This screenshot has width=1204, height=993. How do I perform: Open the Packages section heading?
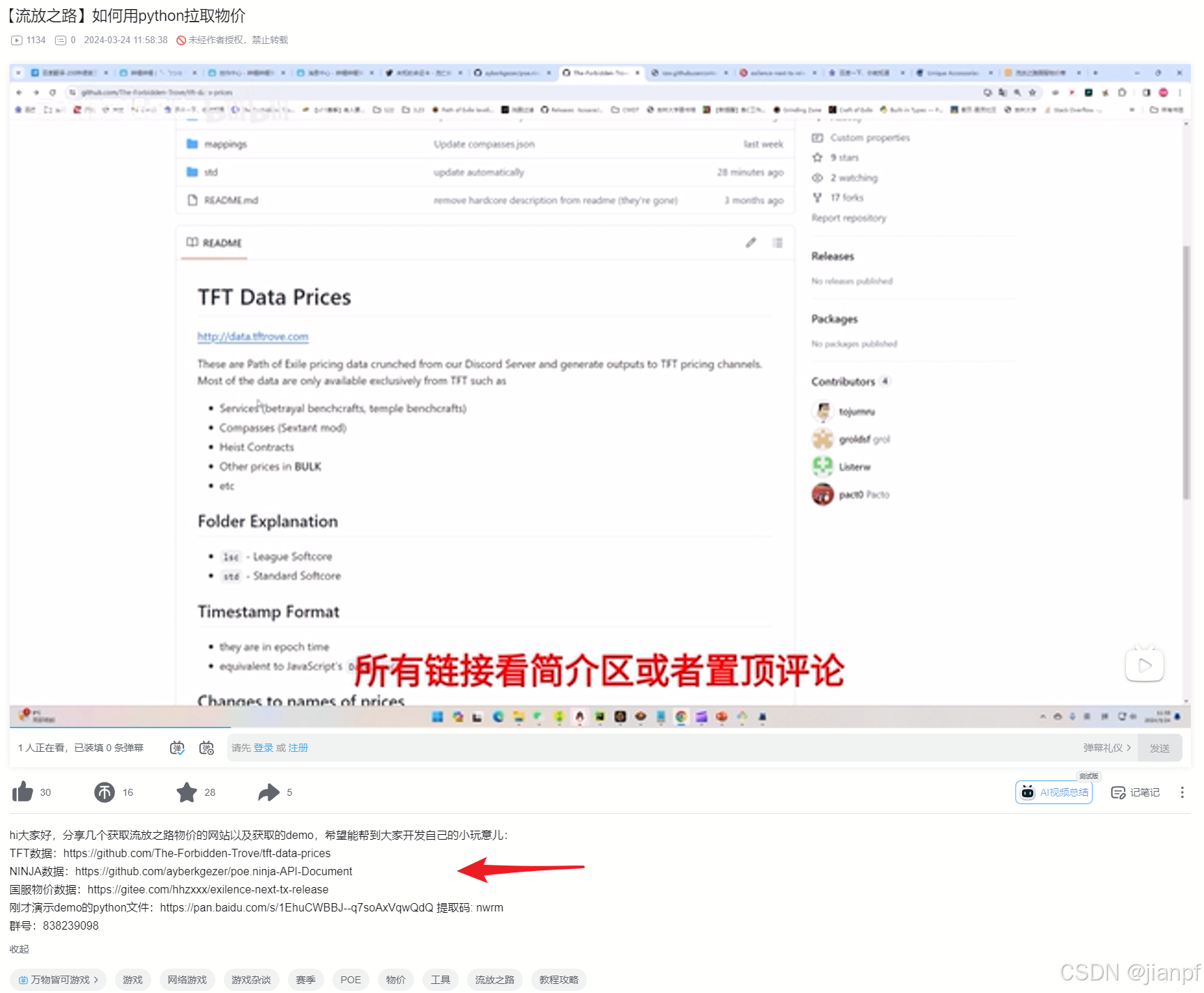835,319
